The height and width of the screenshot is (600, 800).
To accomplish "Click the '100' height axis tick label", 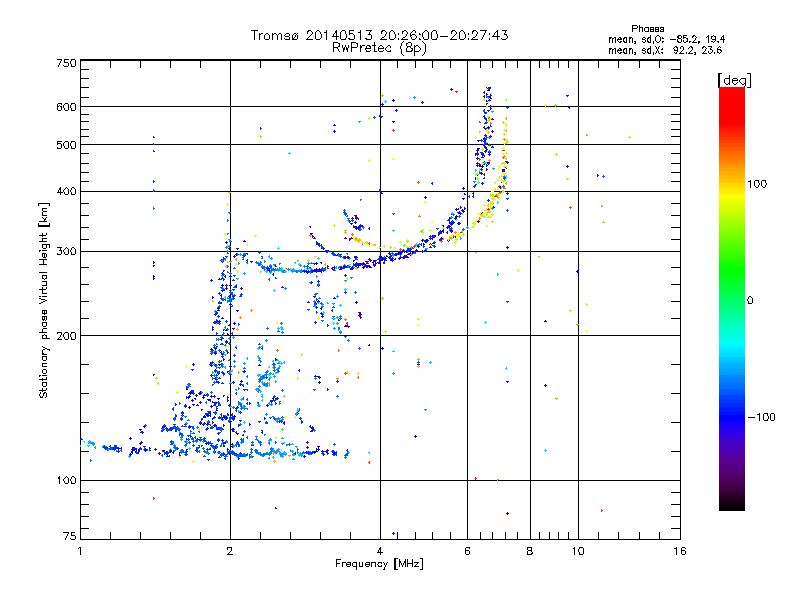I will click(x=67, y=481).
